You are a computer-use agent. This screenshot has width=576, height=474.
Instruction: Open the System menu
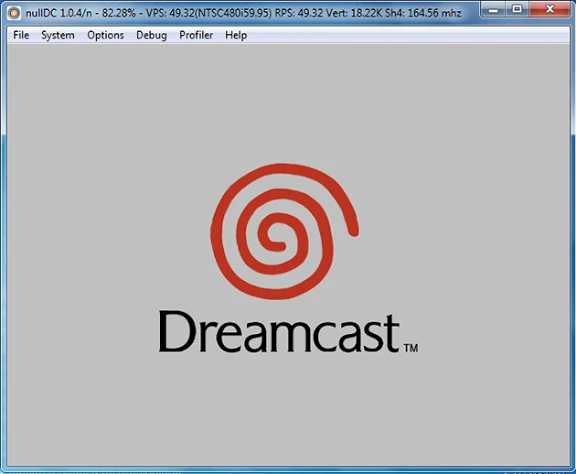click(x=58, y=35)
